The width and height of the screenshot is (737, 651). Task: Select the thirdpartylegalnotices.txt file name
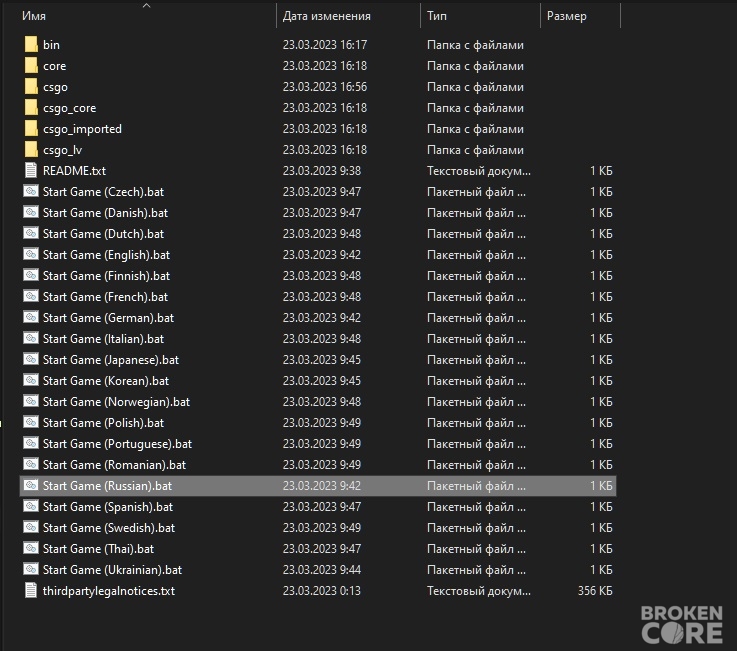(109, 591)
